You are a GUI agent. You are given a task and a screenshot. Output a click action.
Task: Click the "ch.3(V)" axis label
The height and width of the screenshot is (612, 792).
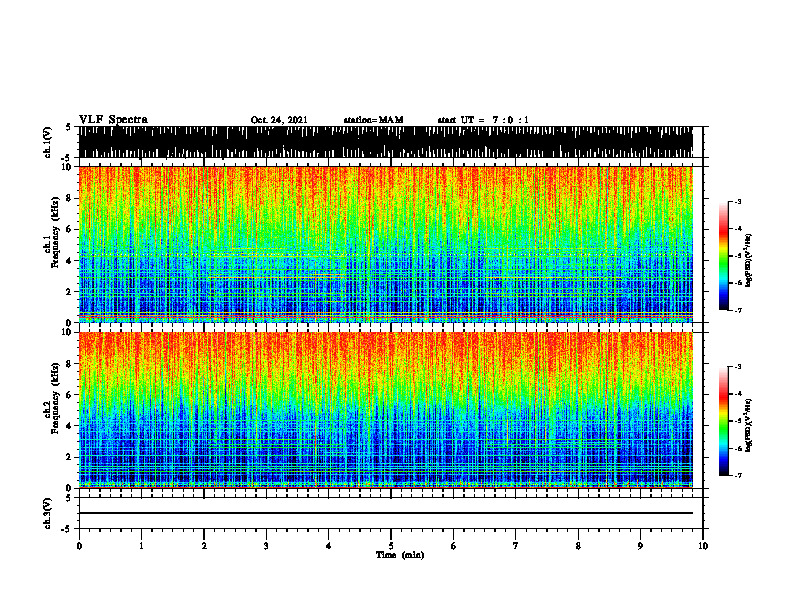click(47, 513)
